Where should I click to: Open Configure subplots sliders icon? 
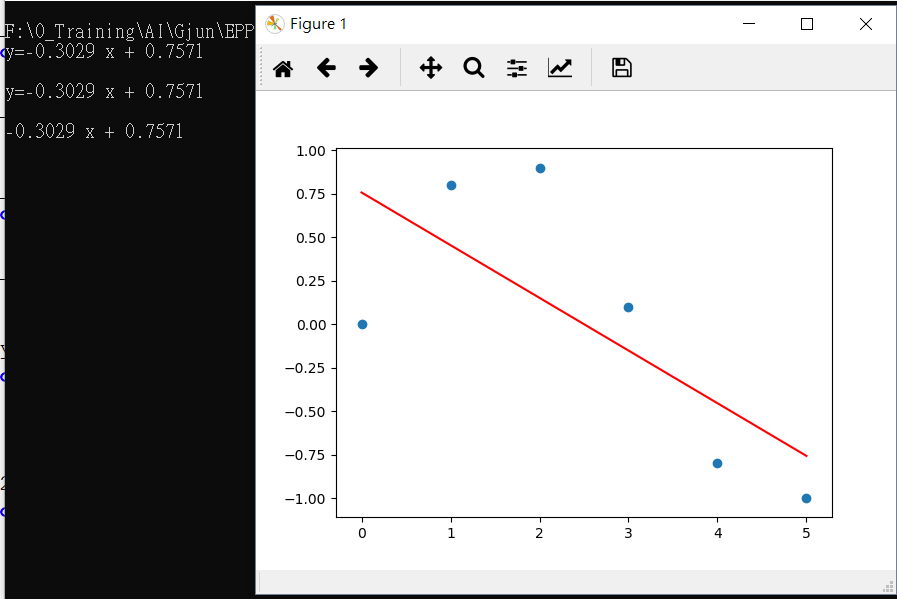(517, 68)
